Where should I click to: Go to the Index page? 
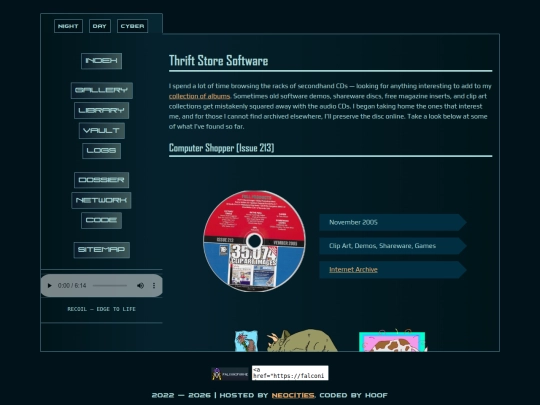(102, 61)
